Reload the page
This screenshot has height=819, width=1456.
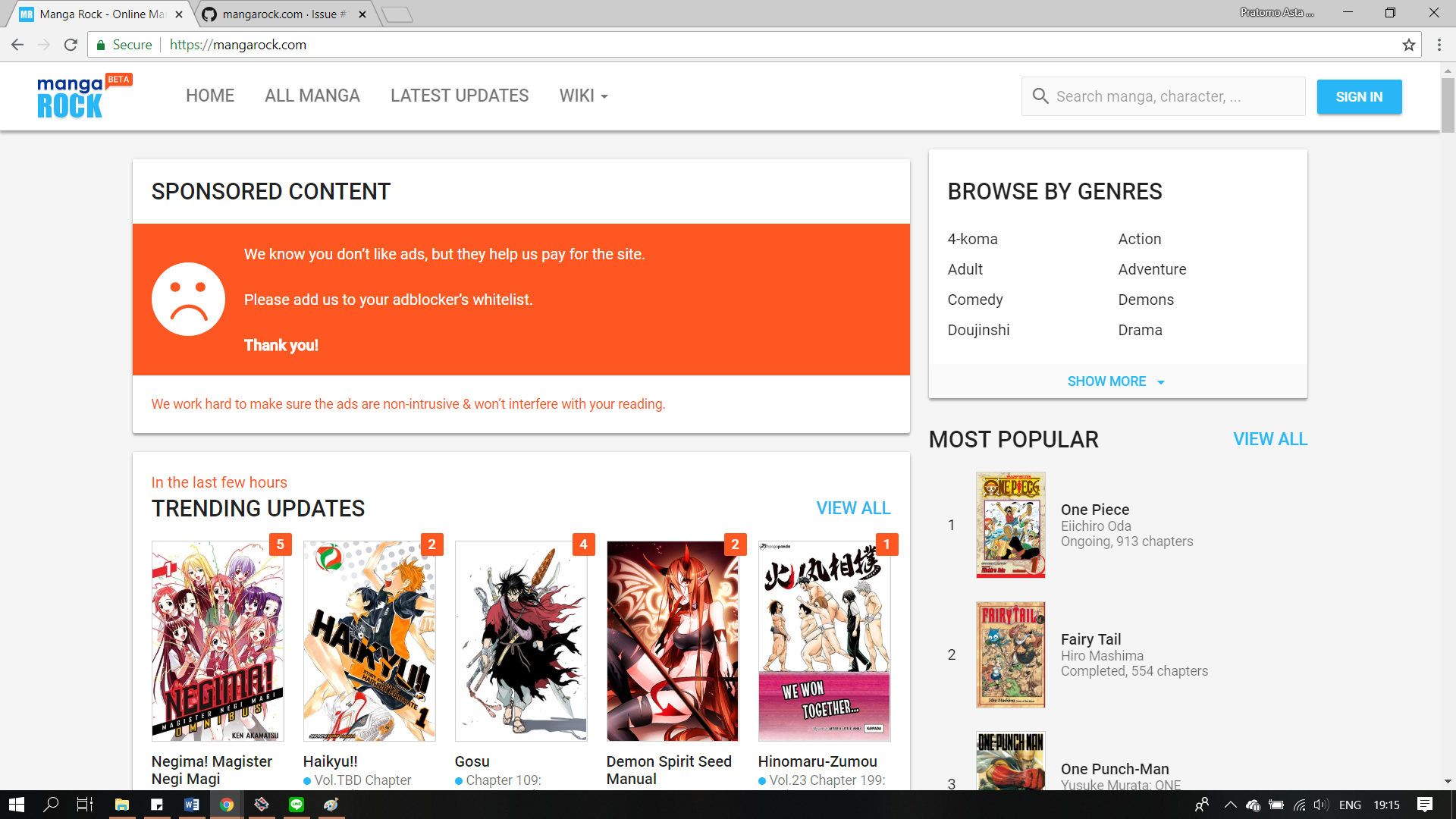tap(71, 45)
